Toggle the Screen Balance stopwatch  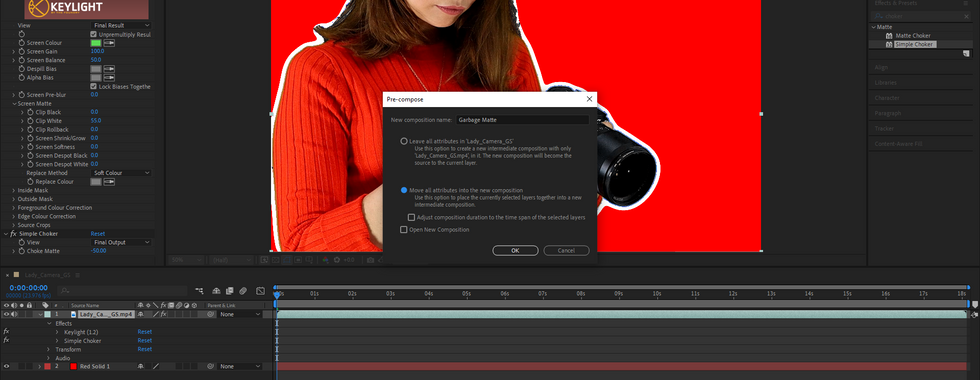coord(22,60)
